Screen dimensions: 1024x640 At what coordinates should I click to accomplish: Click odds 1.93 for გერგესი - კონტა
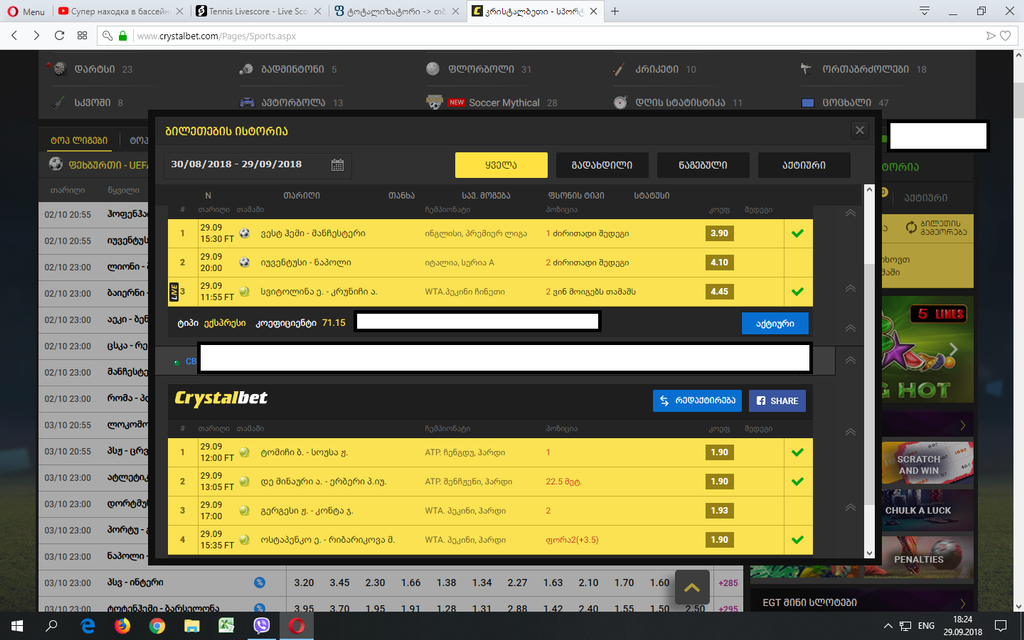click(719, 511)
